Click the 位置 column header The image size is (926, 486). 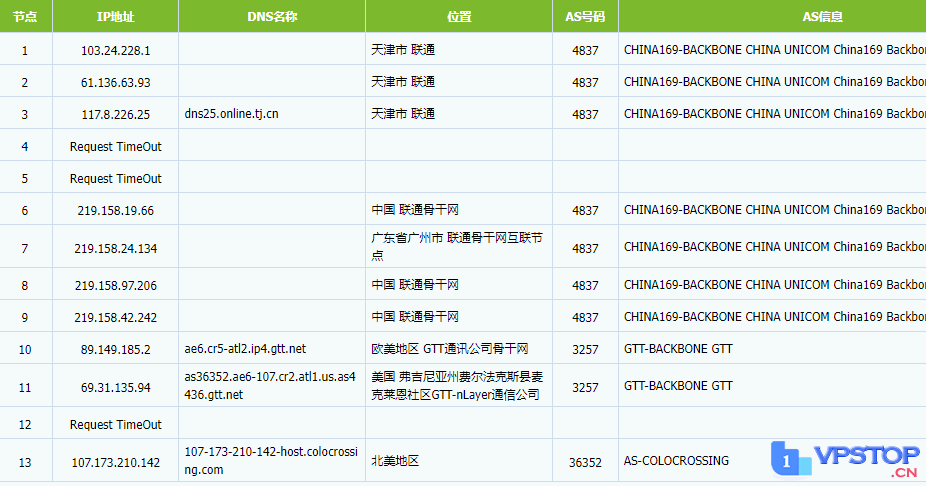[x=459, y=17]
